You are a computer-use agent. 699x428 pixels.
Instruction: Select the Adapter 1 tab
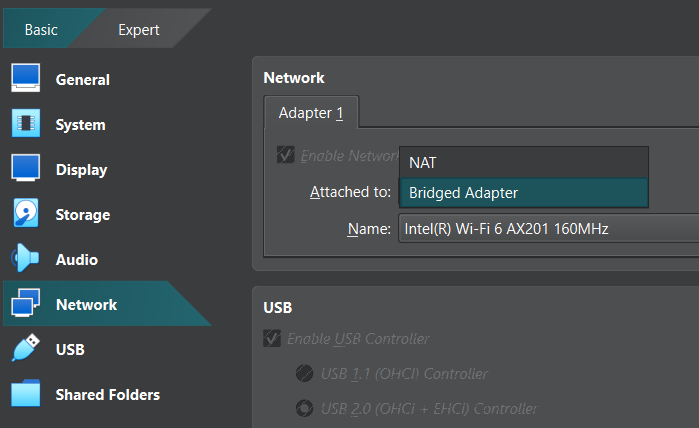click(311, 113)
